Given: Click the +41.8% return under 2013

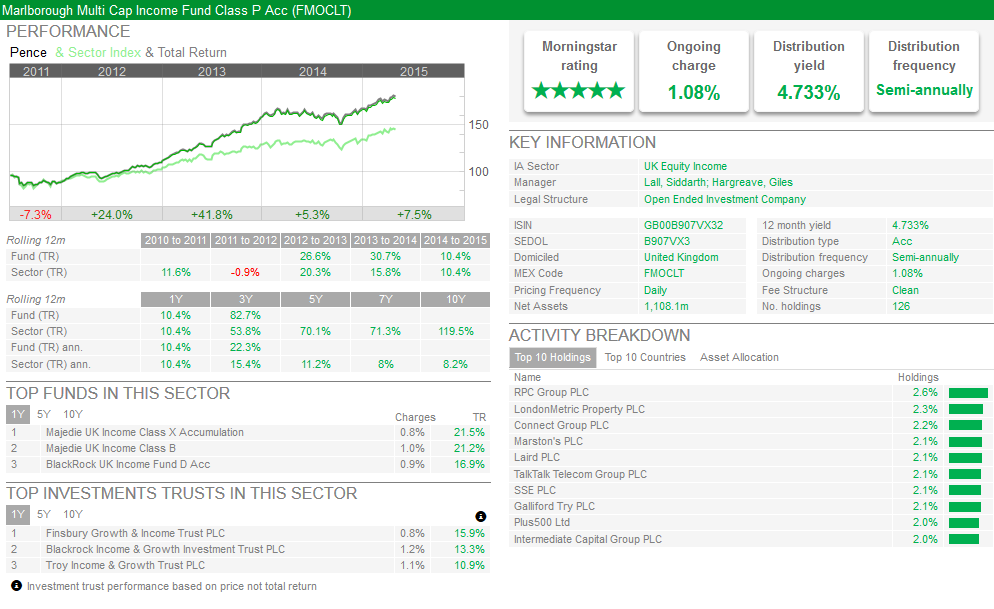Looking at the screenshot, I should tap(212, 215).
